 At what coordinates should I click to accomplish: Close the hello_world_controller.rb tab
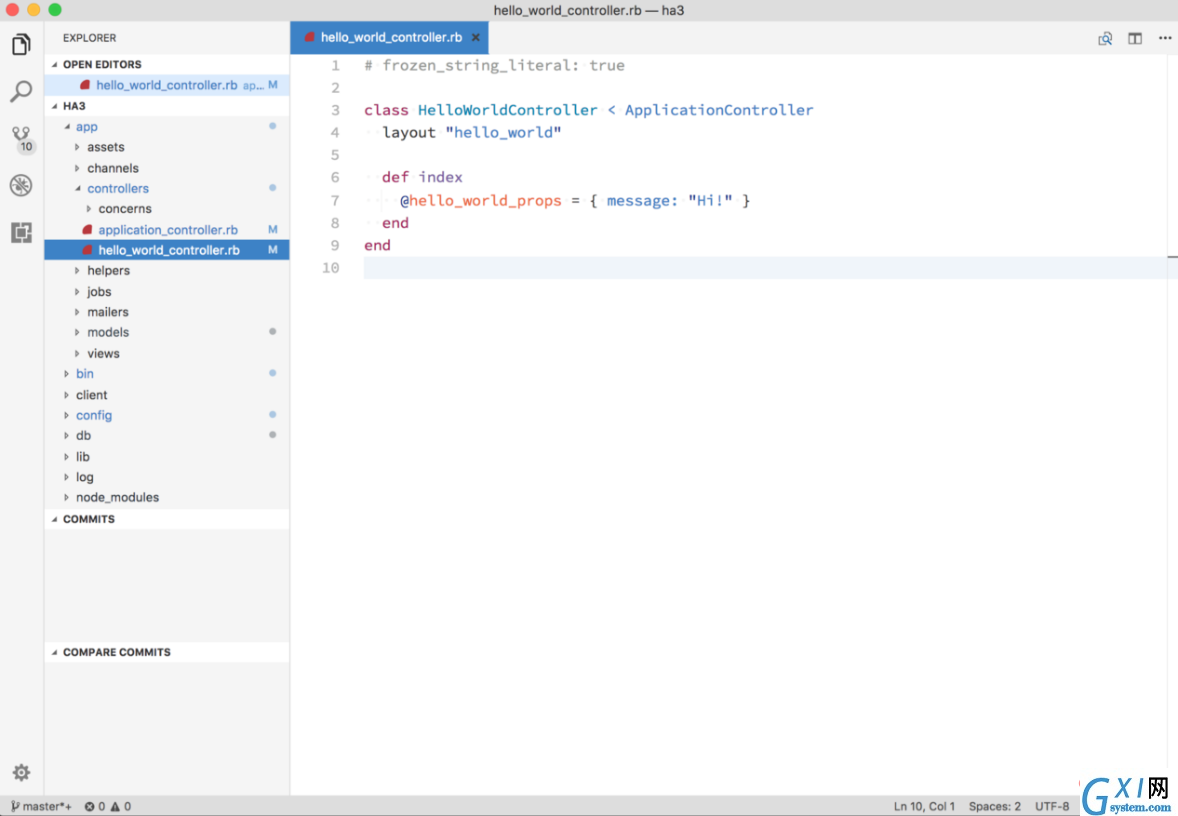[x=476, y=38]
